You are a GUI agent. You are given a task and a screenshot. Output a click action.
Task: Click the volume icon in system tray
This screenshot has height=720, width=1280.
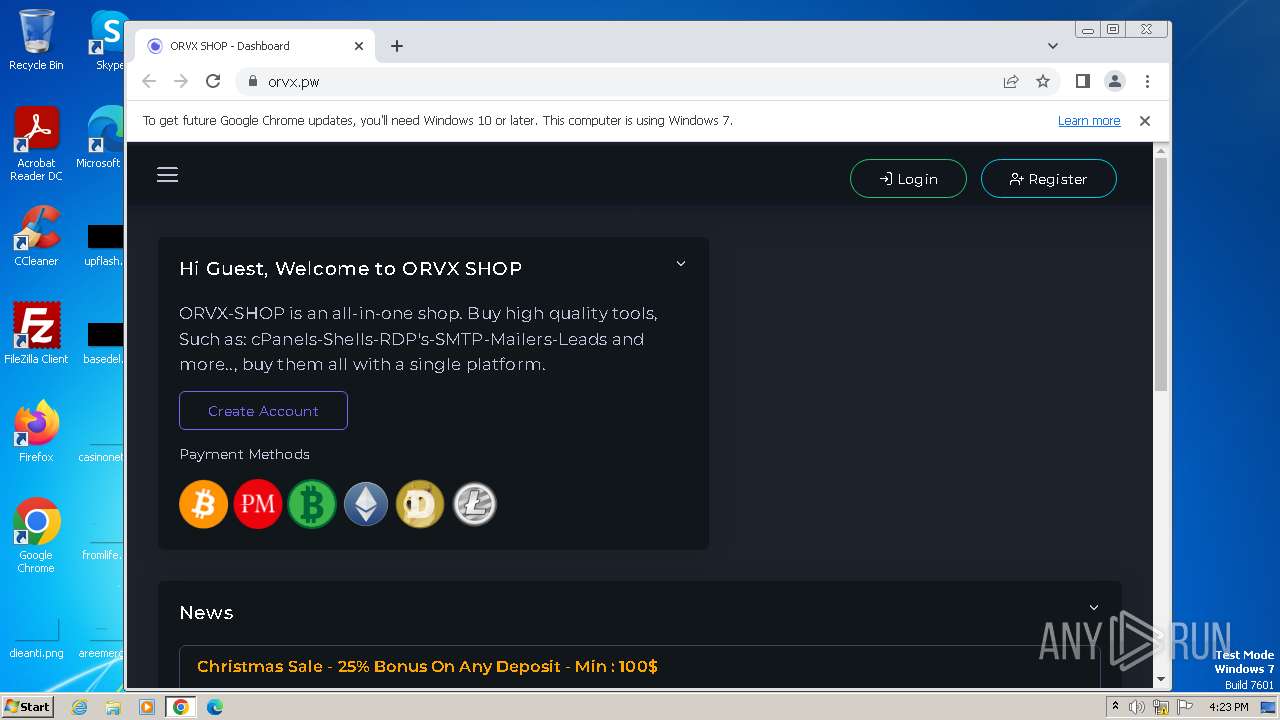click(x=1137, y=707)
